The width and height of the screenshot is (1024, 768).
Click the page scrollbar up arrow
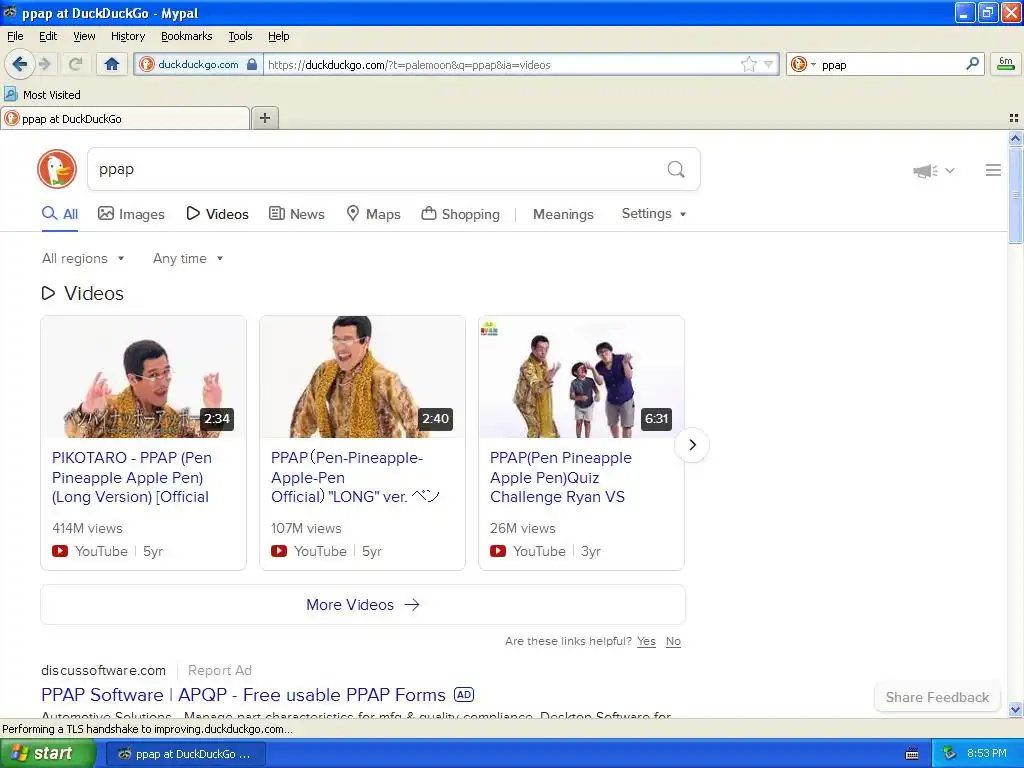coord(1015,138)
